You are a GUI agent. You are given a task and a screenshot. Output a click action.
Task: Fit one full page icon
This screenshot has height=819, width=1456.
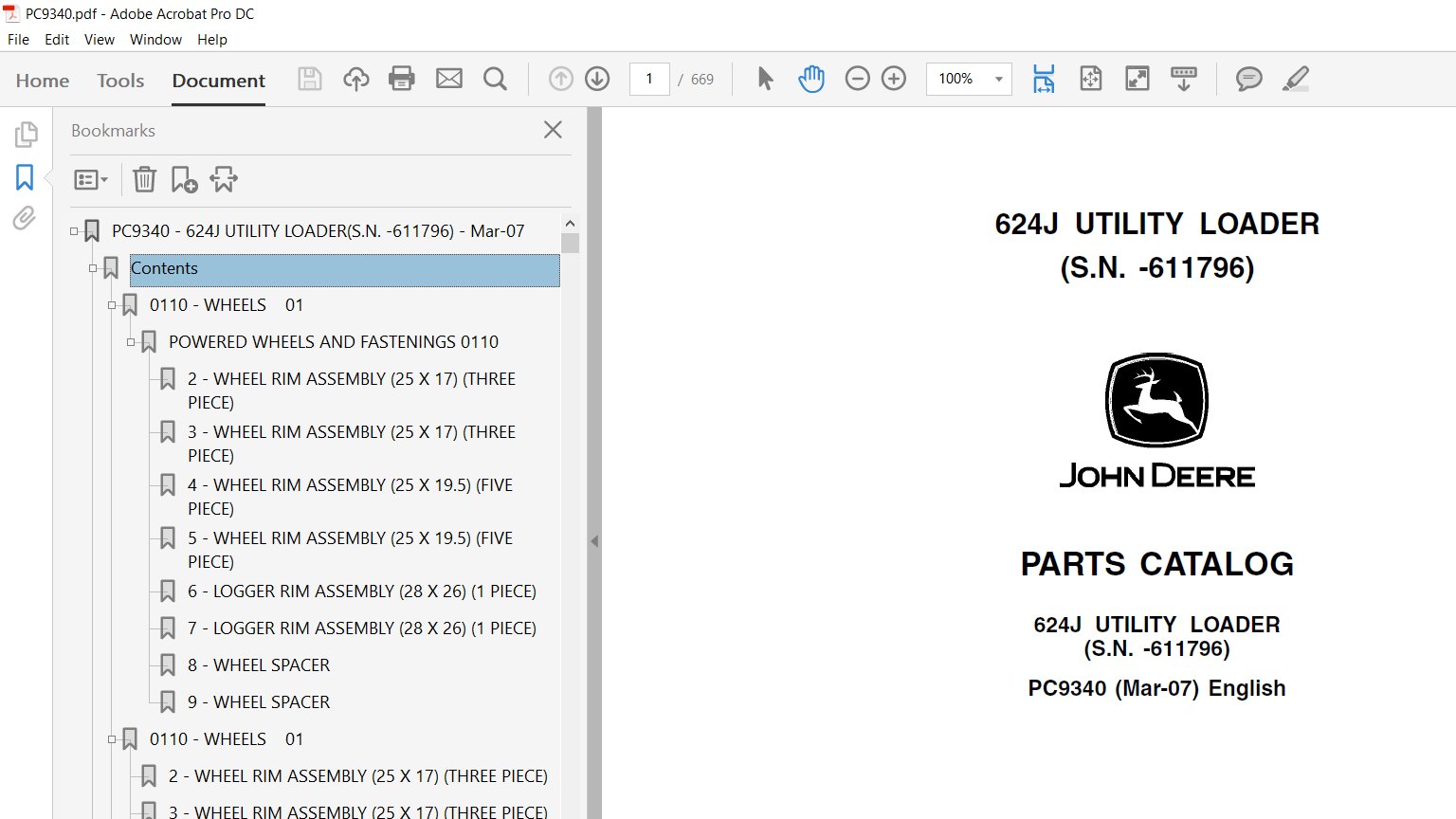[1091, 79]
